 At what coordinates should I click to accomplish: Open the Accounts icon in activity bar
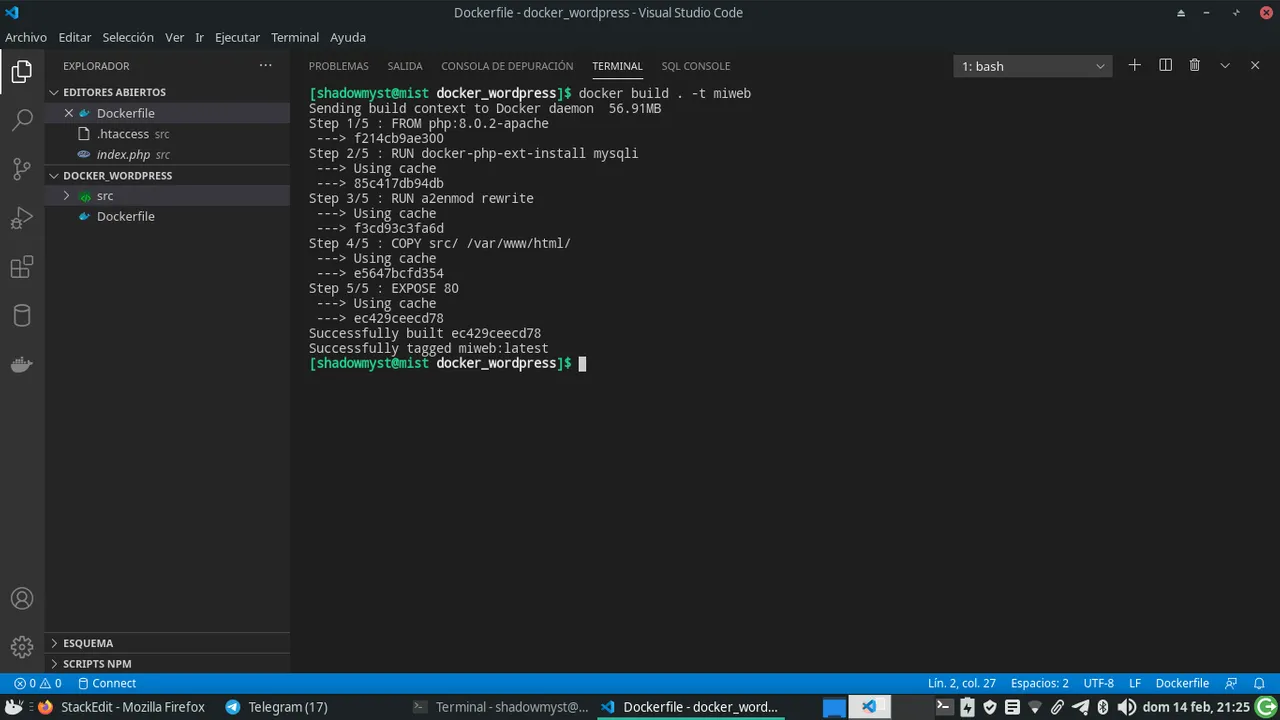coord(22,599)
